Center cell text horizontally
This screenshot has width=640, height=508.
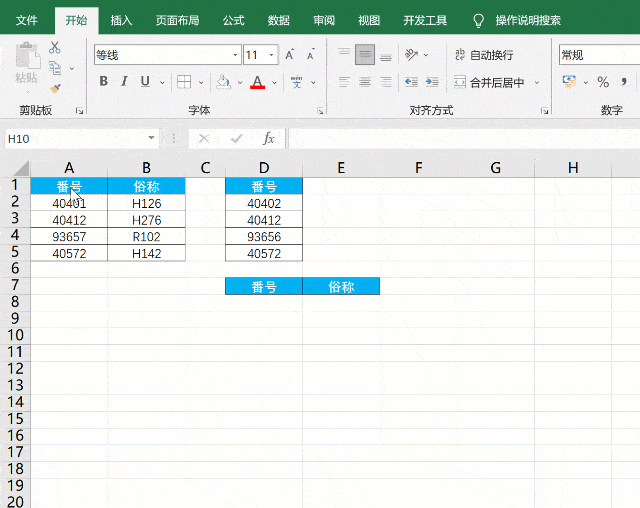(365, 82)
